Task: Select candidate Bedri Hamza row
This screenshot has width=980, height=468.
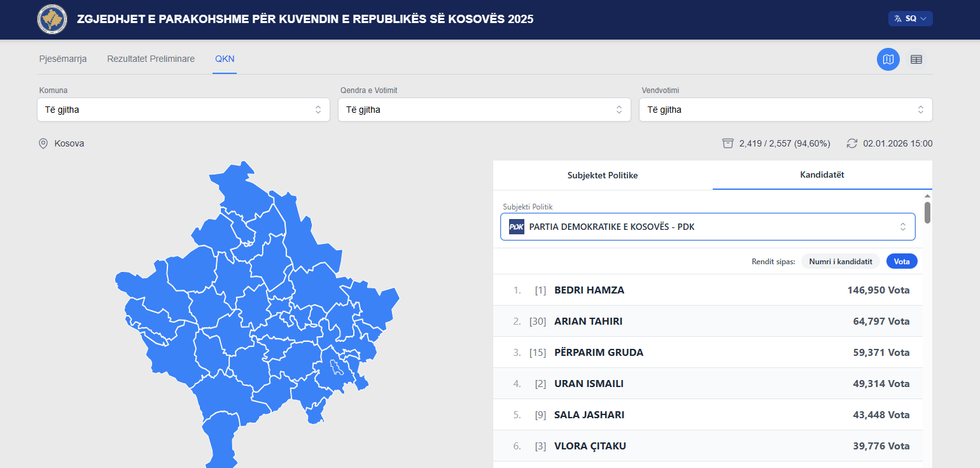Action: click(x=710, y=290)
